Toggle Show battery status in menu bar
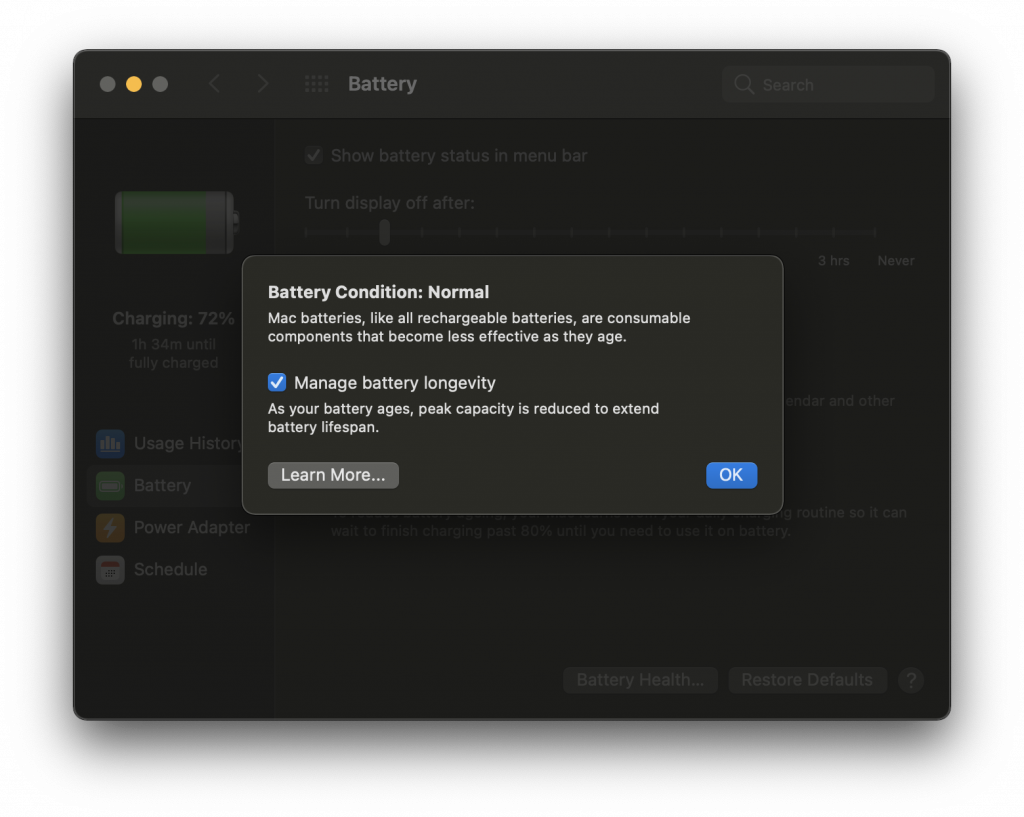Image resolution: width=1024 pixels, height=817 pixels. (313, 155)
